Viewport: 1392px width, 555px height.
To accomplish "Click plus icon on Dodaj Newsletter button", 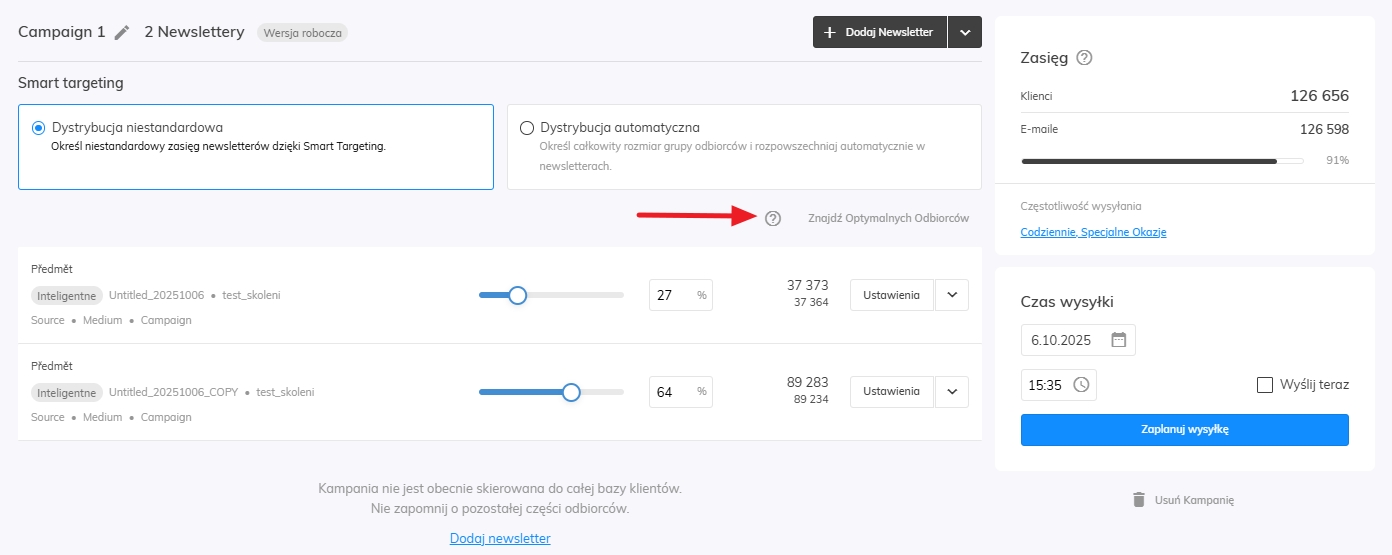I will (829, 32).
